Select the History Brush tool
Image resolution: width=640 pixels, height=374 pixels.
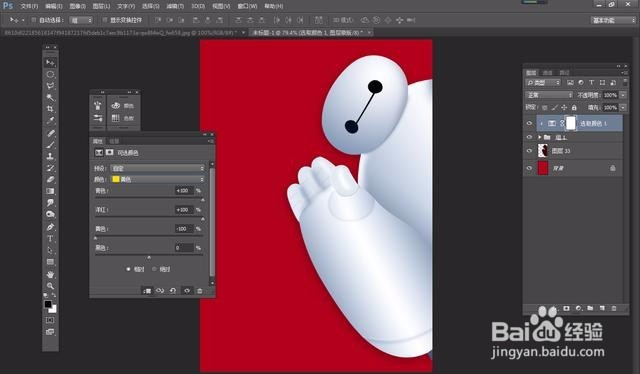pyautogui.click(x=50, y=168)
